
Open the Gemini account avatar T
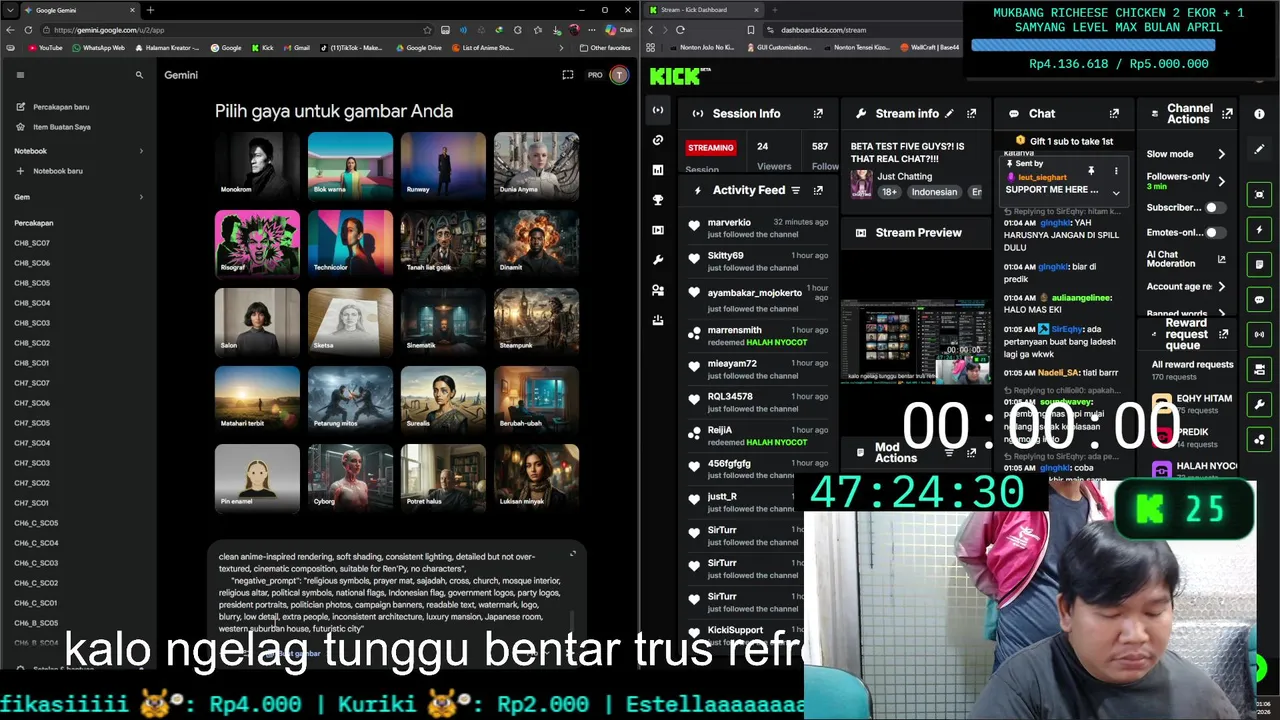[x=619, y=75]
